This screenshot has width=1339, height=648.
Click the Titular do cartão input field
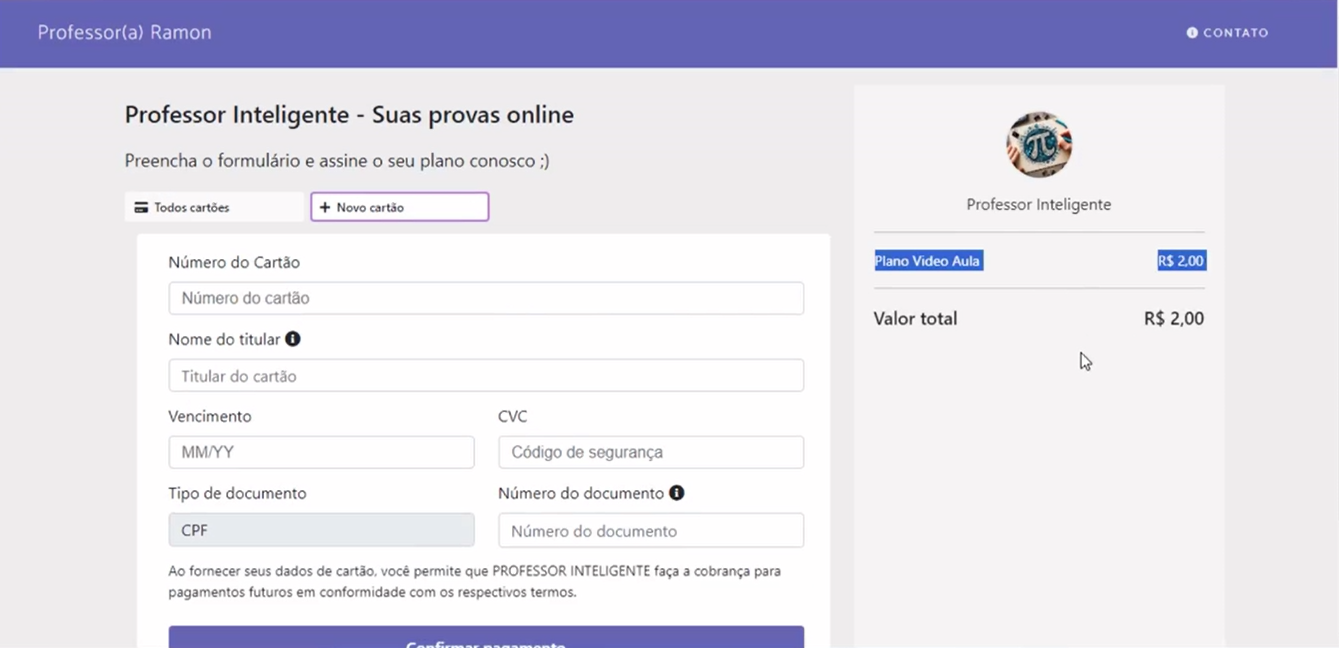(486, 374)
